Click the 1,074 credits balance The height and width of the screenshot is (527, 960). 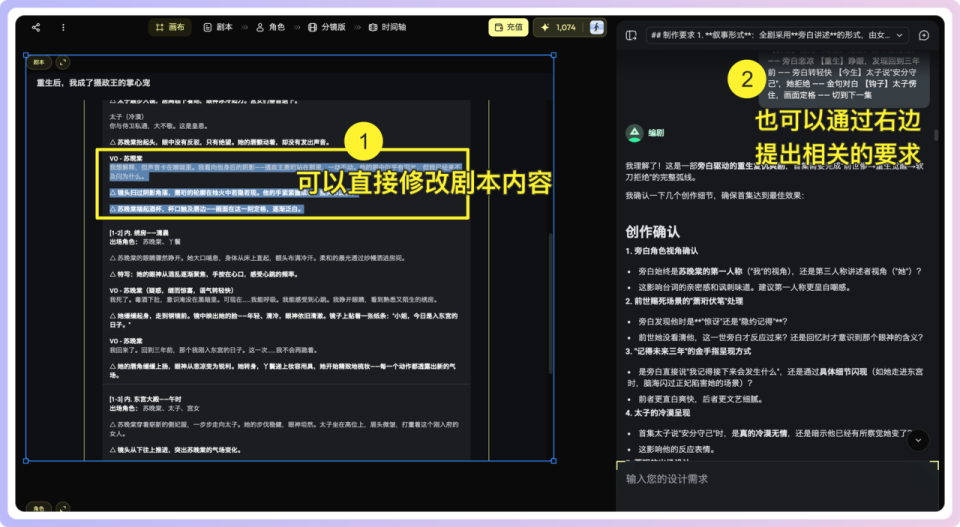[x=559, y=28]
